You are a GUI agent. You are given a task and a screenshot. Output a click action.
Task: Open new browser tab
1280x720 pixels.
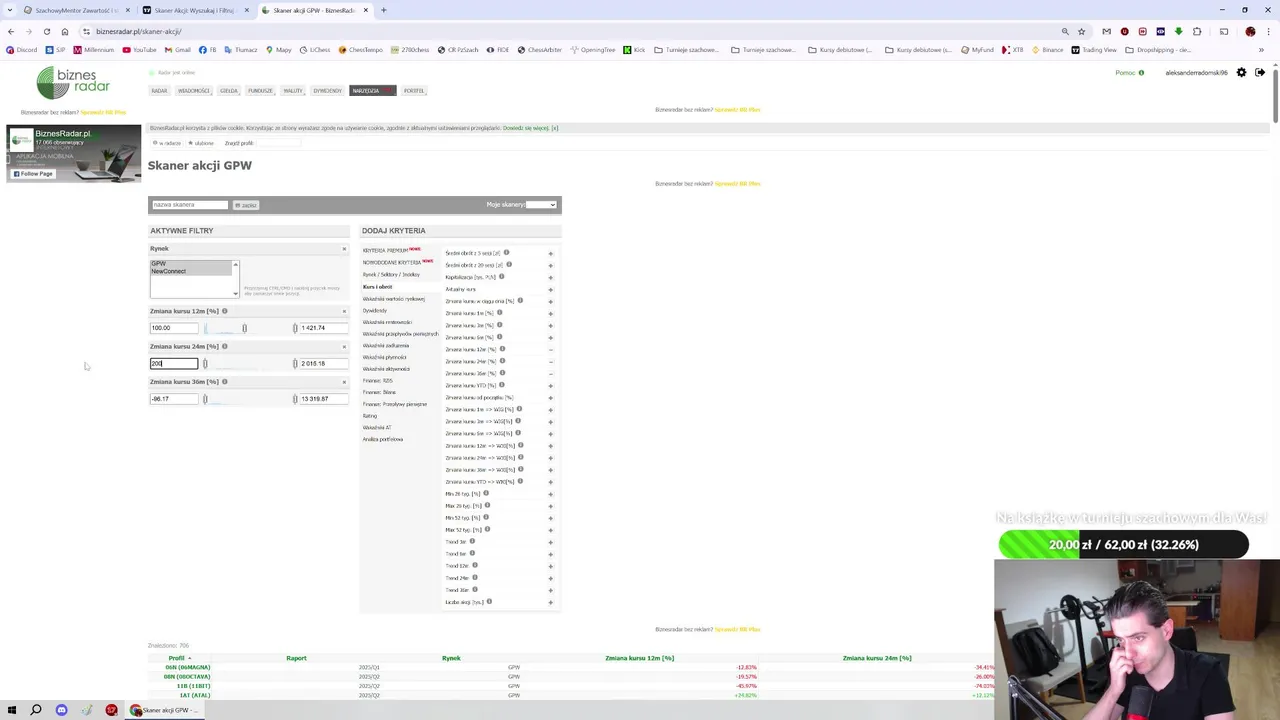pos(383,10)
